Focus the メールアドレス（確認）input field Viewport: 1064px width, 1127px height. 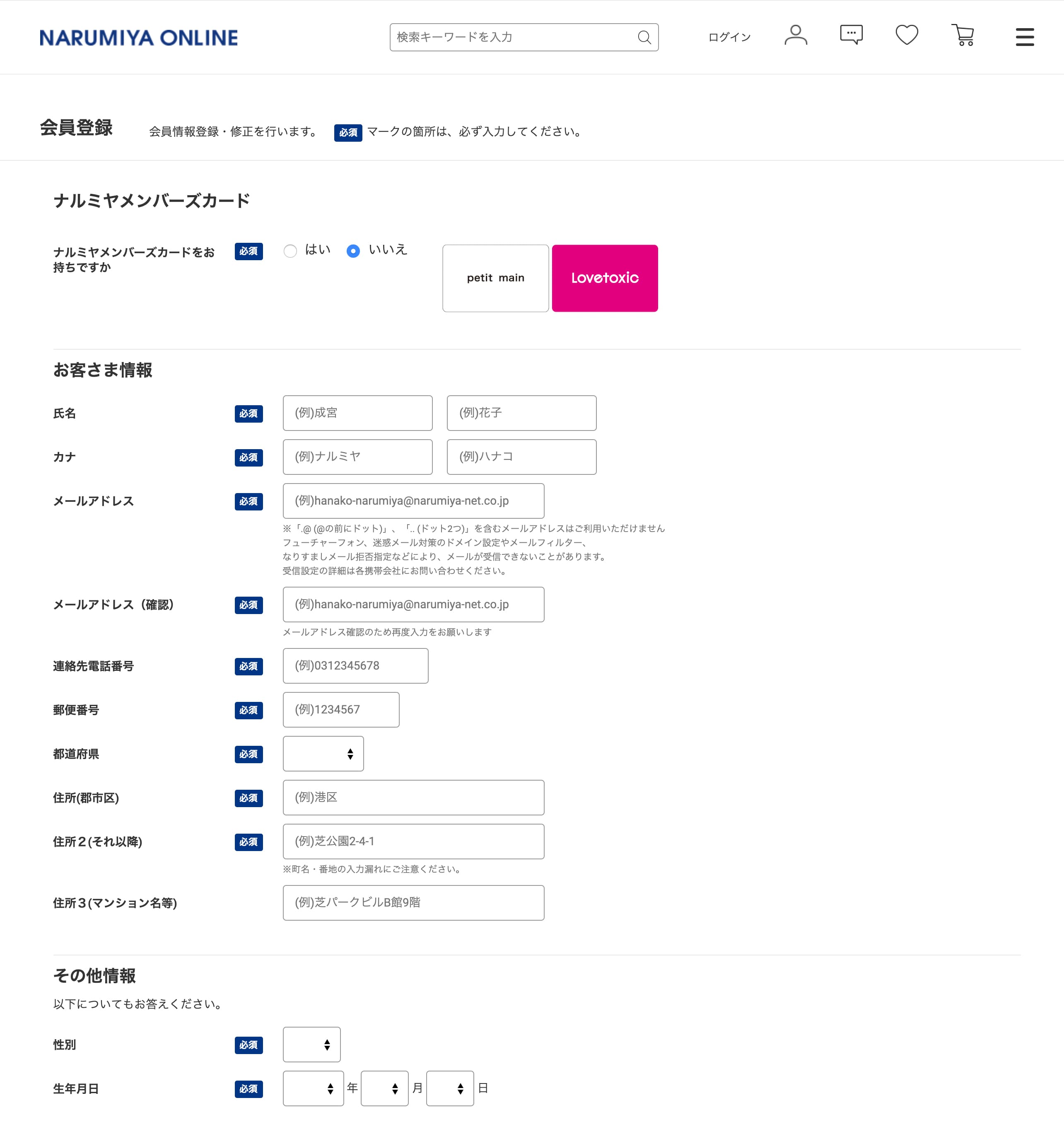pos(413,605)
